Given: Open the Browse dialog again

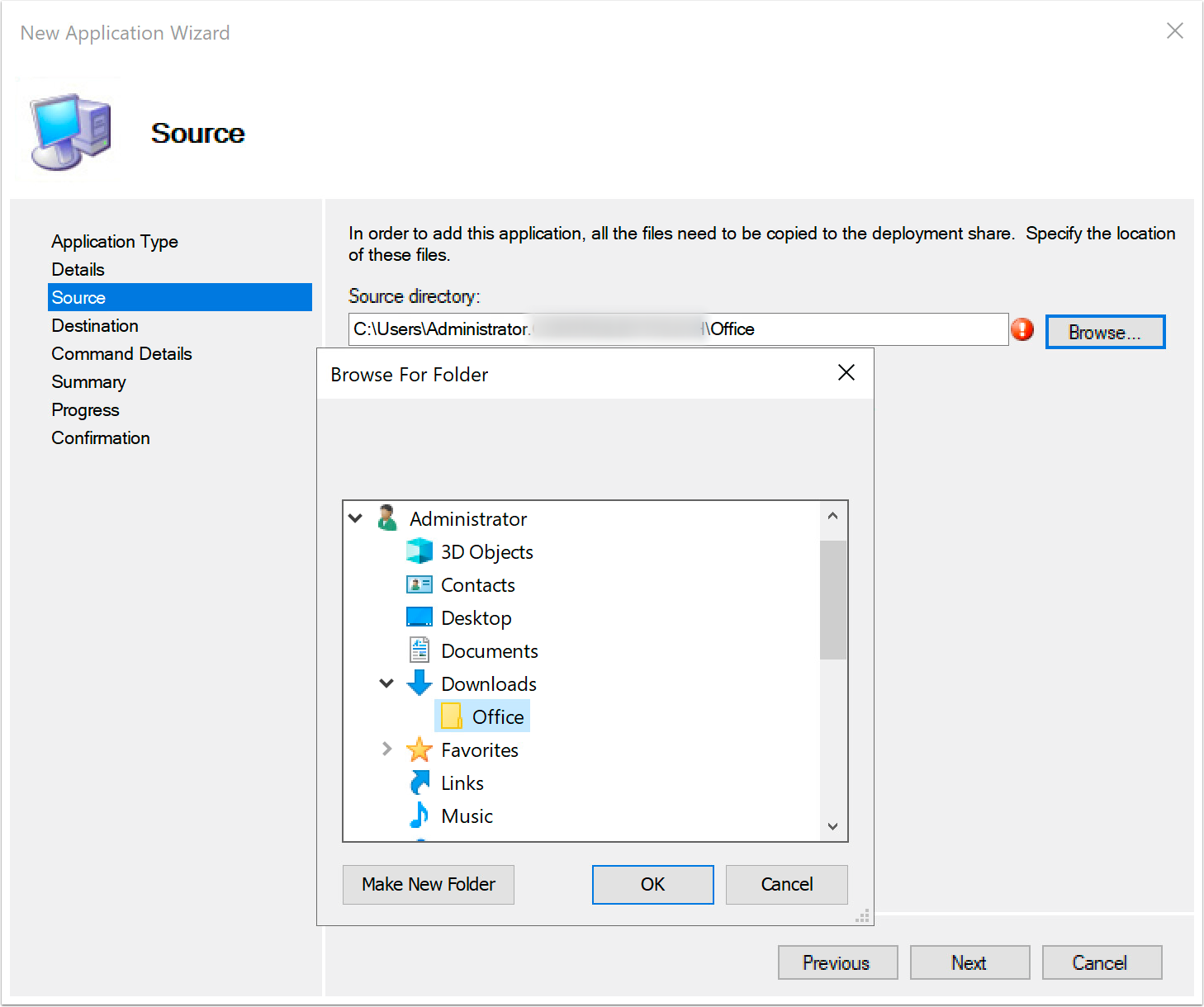Looking at the screenshot, I should tap(1105, 331).
